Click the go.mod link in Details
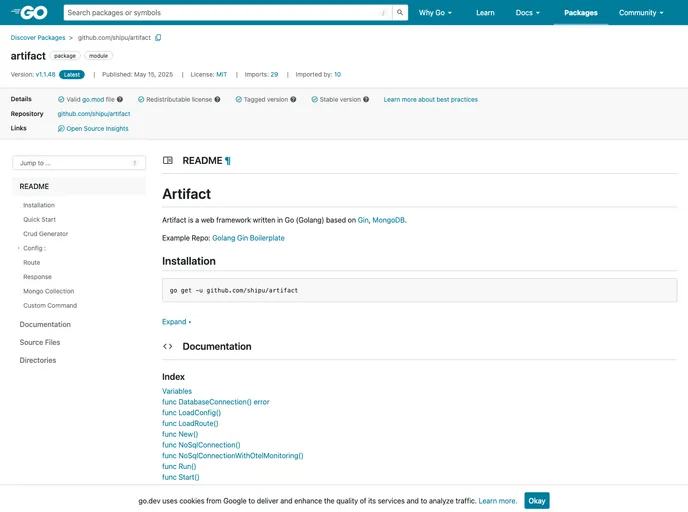Viewport: 688px width, 512px height. click(92, 100)
